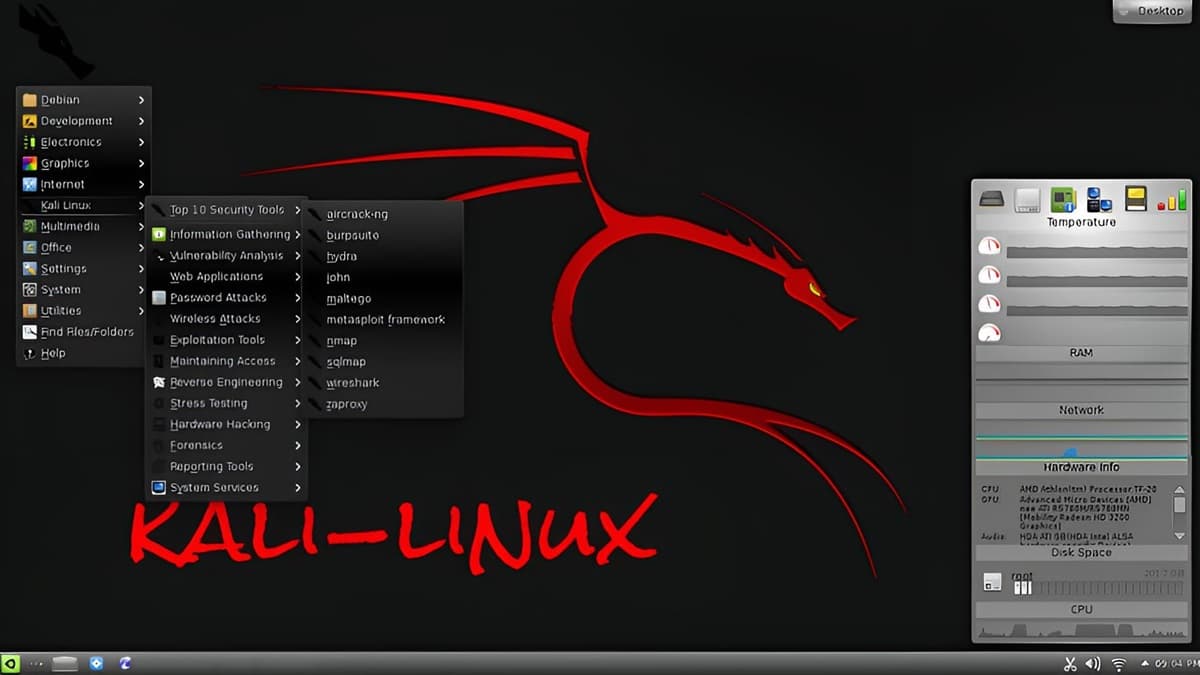Image resolution: width=1200 pixels, height=675 pixels.
Task: Click the Information Gathering category icon
Action: pyautogui.click(x=158, y=234)
